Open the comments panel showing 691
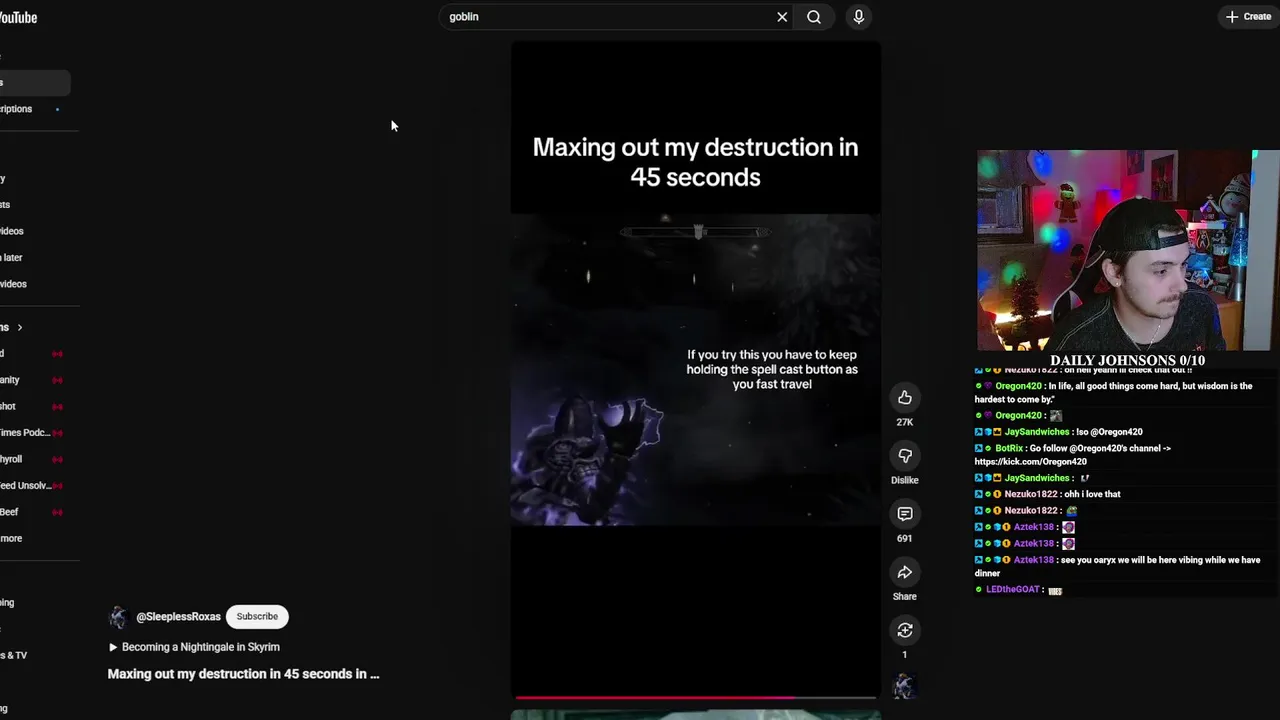 [904, 514]
